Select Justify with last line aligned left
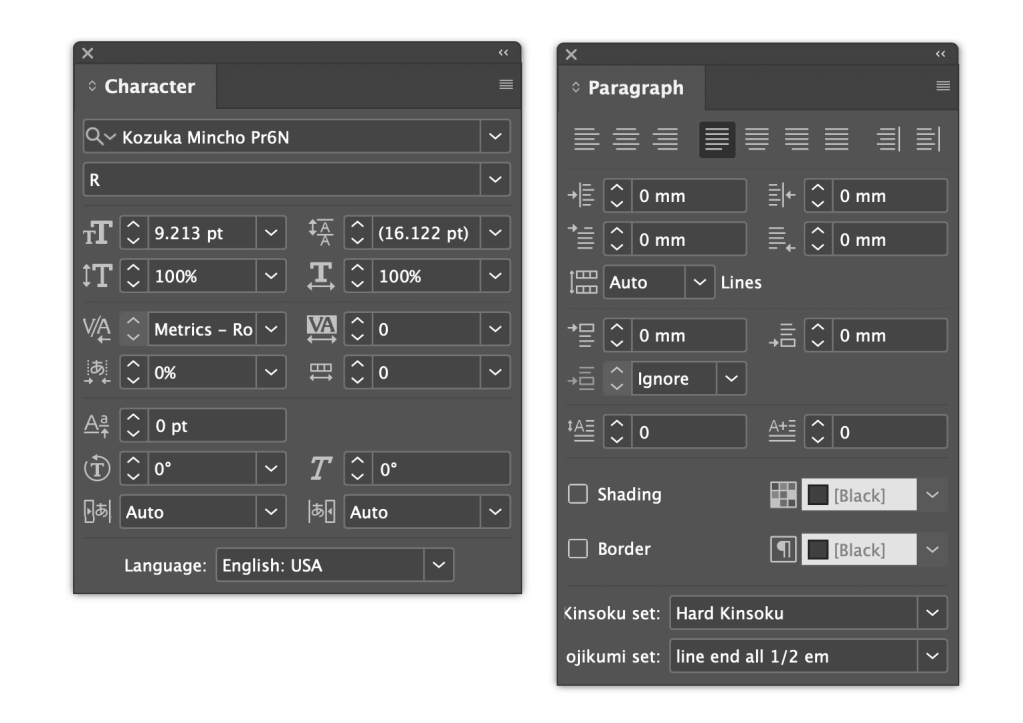The image size is (1023, 723). pos(717,140)
